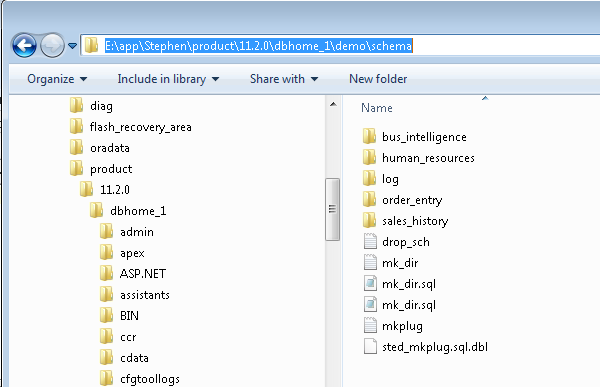Select 11.2.0 label in navigation tree
Image resolution: width=600 pixels, height=387 pixels.
coord(115,190)
